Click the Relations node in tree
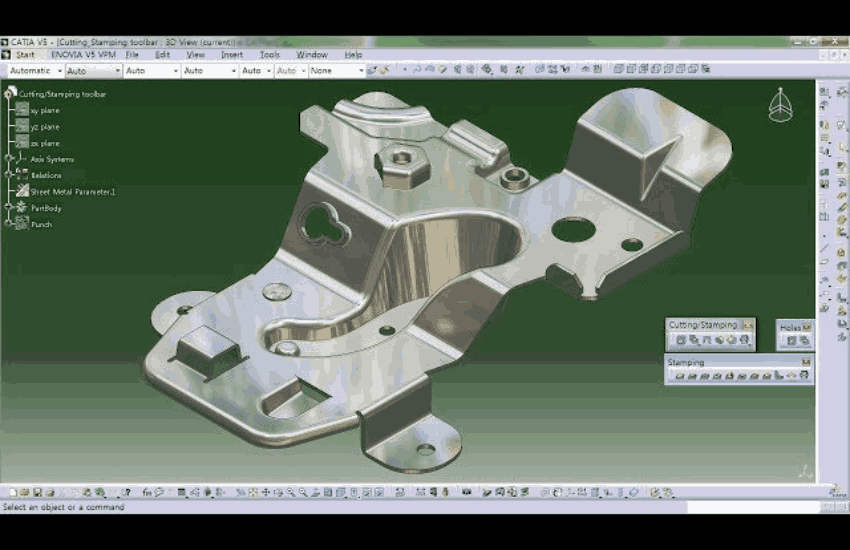 tap(46, 175)
